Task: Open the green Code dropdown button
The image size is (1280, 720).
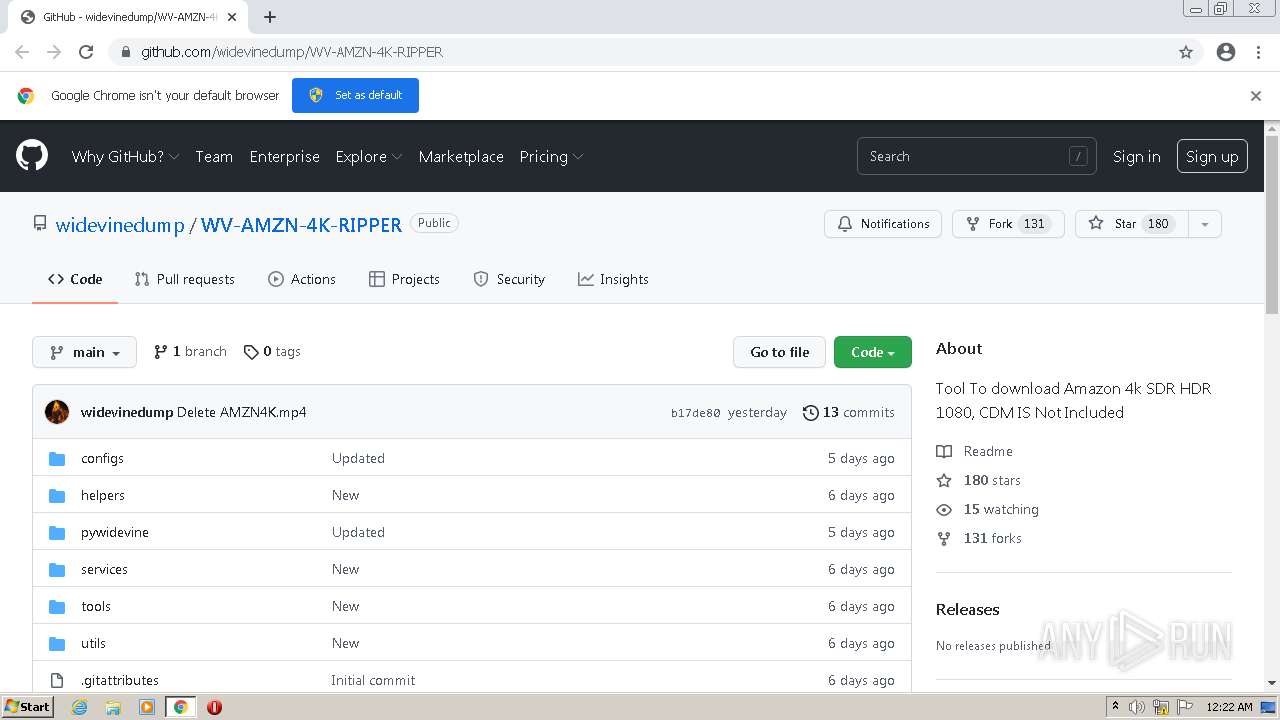Action: [x=873, y=352]
